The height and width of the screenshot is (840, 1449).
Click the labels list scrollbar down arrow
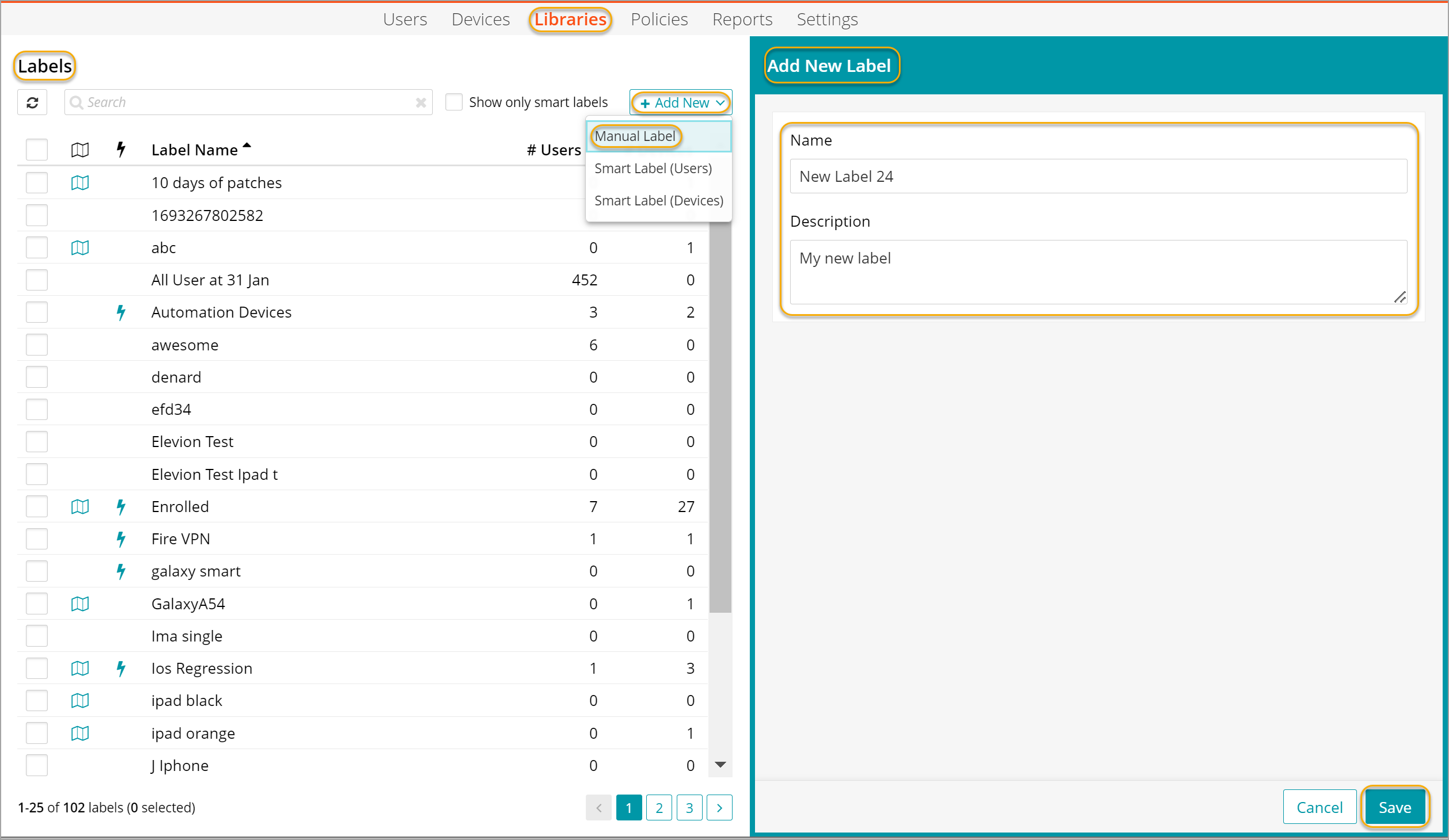point(720,765)
